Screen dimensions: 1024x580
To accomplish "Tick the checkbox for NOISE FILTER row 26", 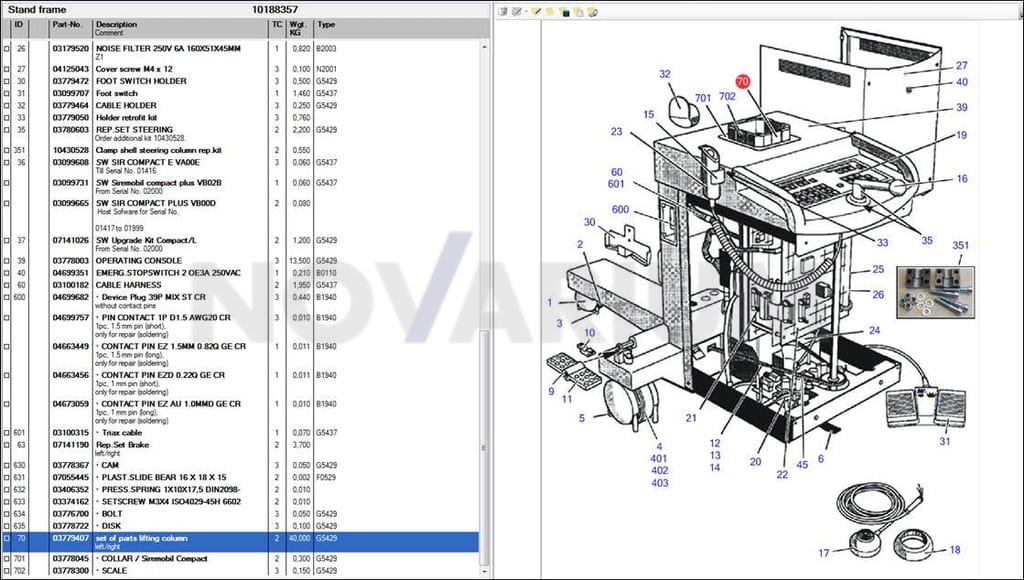I will (7, 48).
